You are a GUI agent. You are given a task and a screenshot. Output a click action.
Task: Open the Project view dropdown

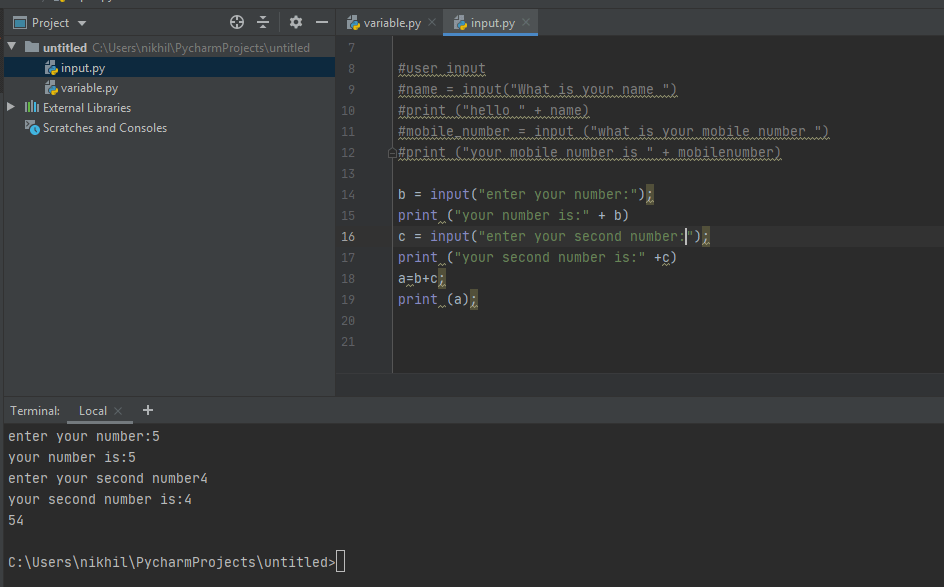coord(82,23)
